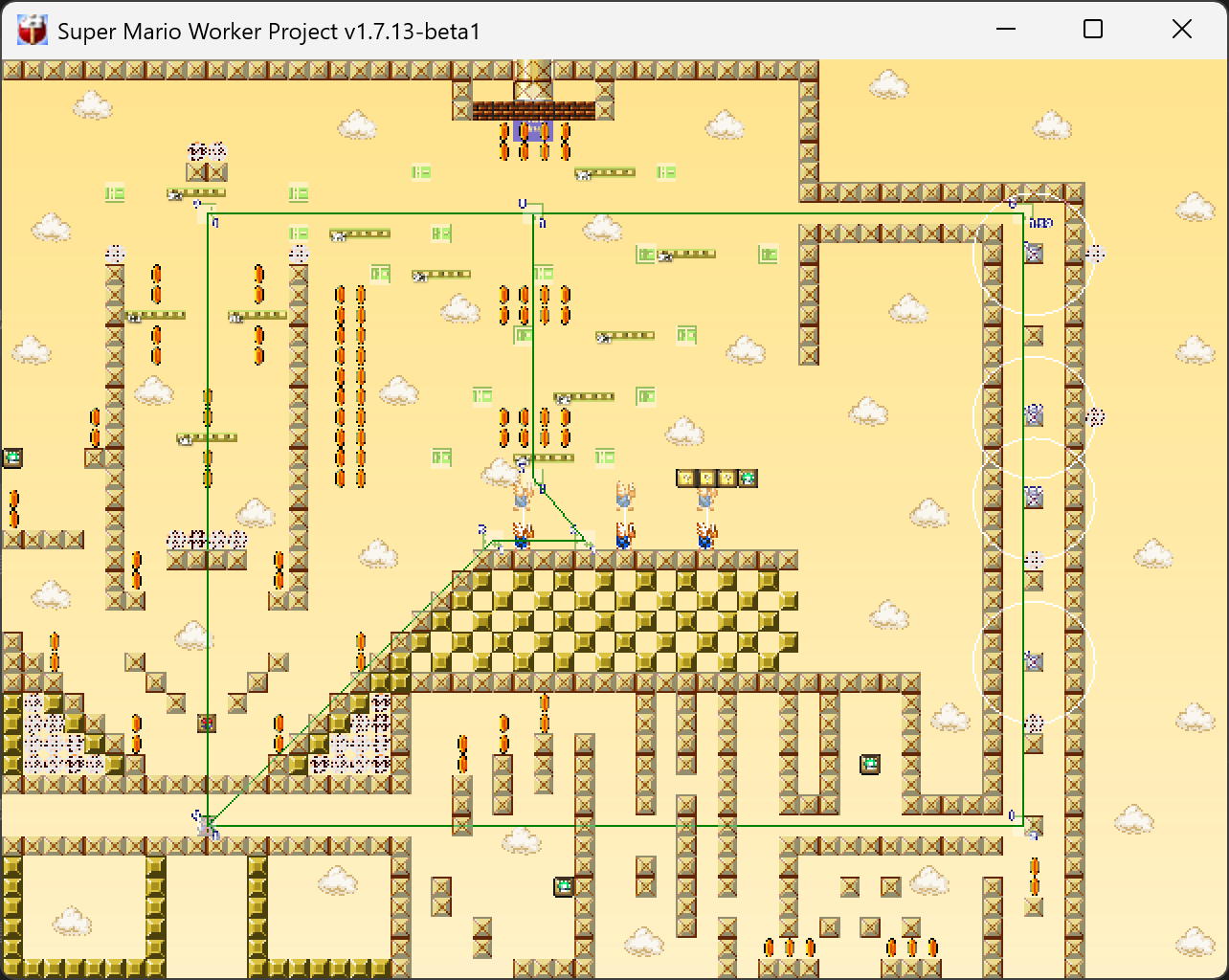Viewport: 1229px width, 980px height.
Task: Click the red flower block on the vertical green path
Action: point(207,724)
